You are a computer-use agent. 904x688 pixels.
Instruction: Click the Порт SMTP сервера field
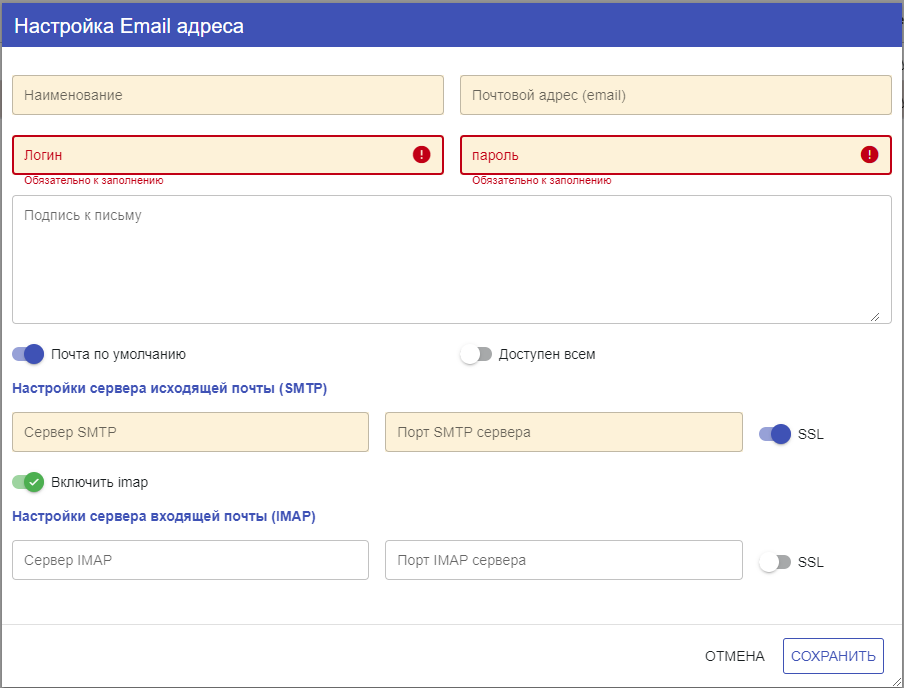(564, 432)
